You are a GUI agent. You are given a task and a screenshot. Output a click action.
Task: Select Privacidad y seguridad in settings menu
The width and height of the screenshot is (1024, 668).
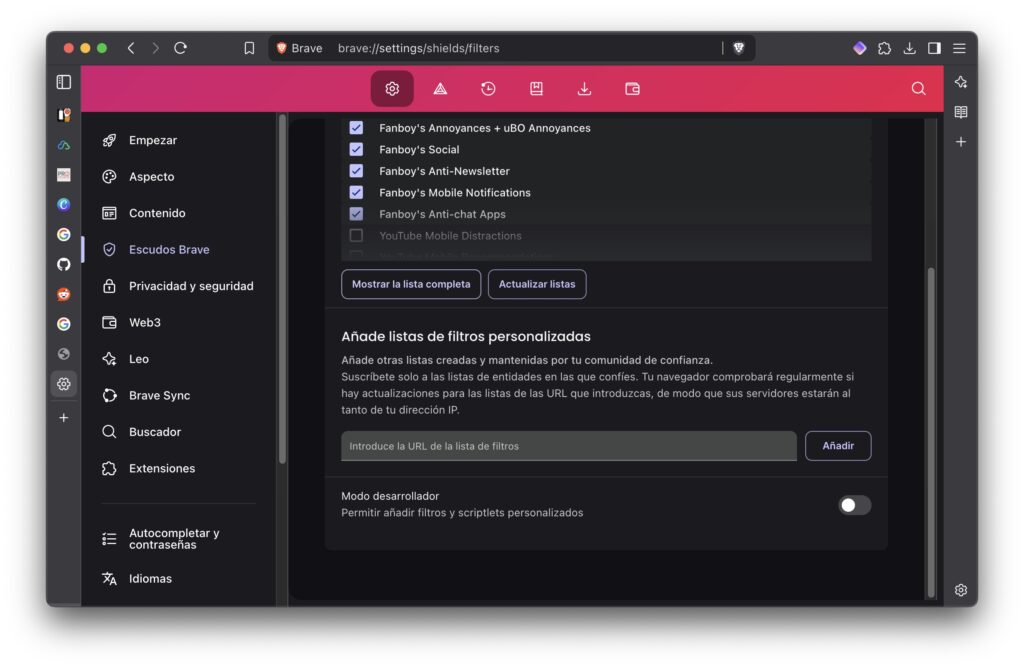pyautogui.click(x=191, y=286)
